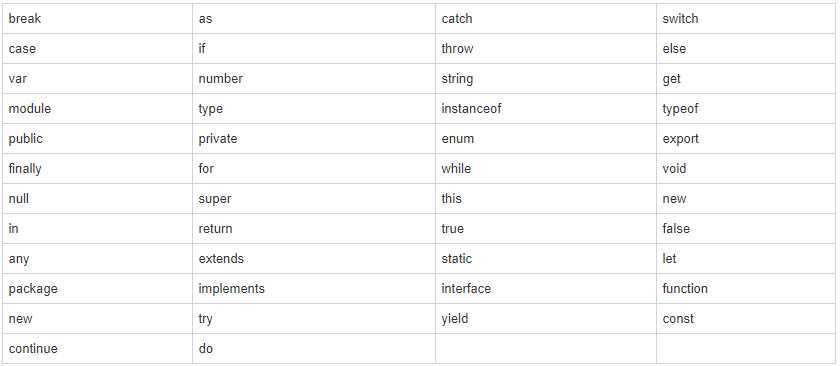Select the "implements" keyword
Screen dimensions: 840x366
231,289
